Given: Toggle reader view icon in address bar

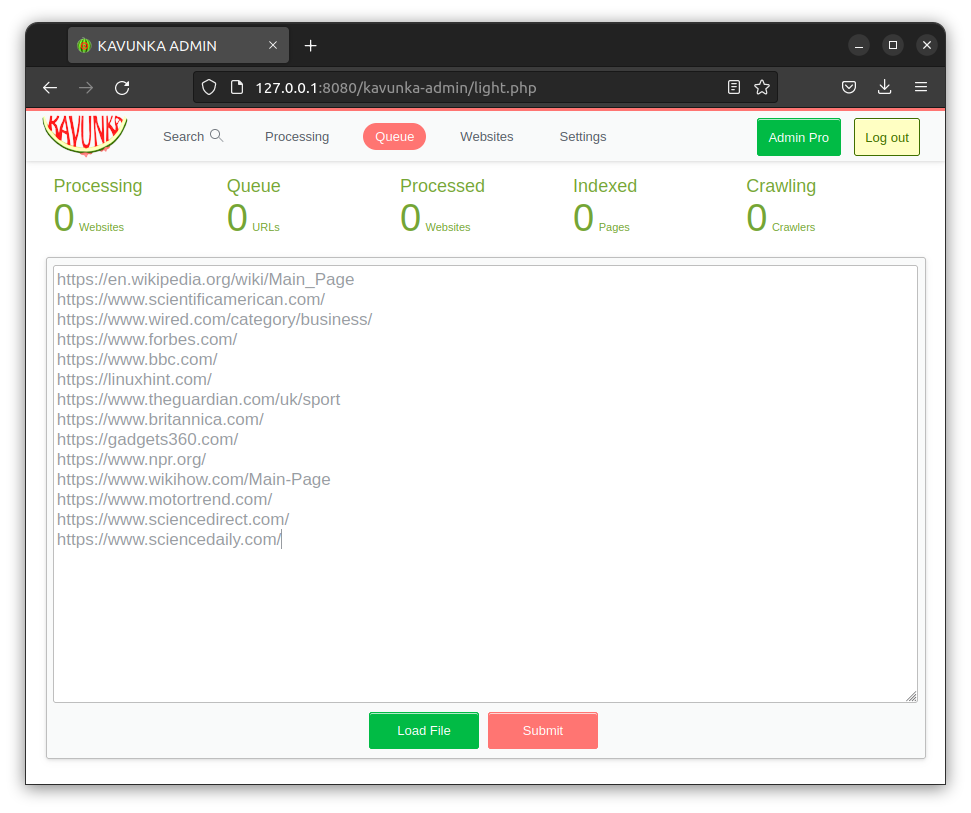Looking at the screenshot, I should [x=734, y=88].
